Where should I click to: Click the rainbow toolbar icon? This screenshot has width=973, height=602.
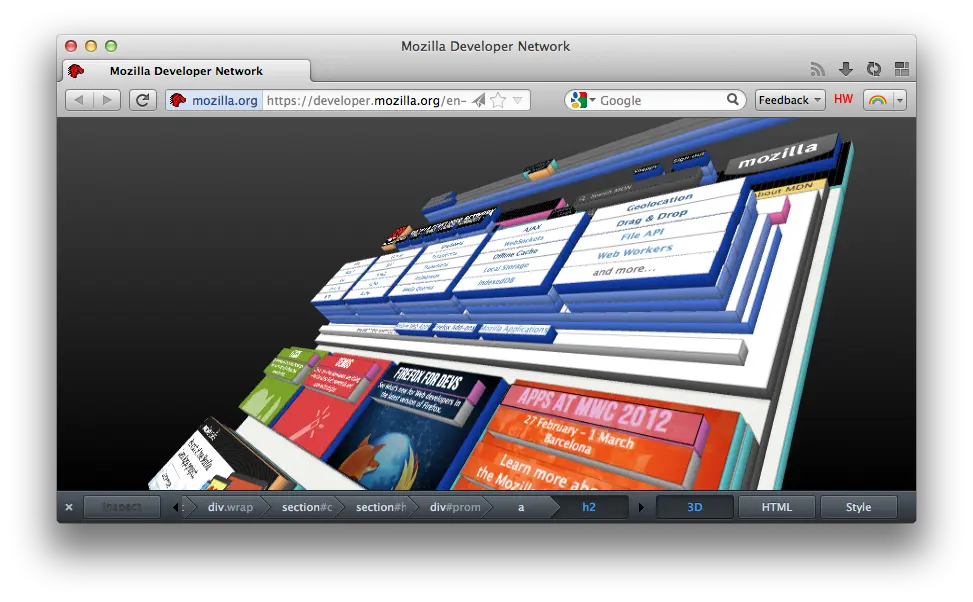pyautogui.click(x=878, y=100)
